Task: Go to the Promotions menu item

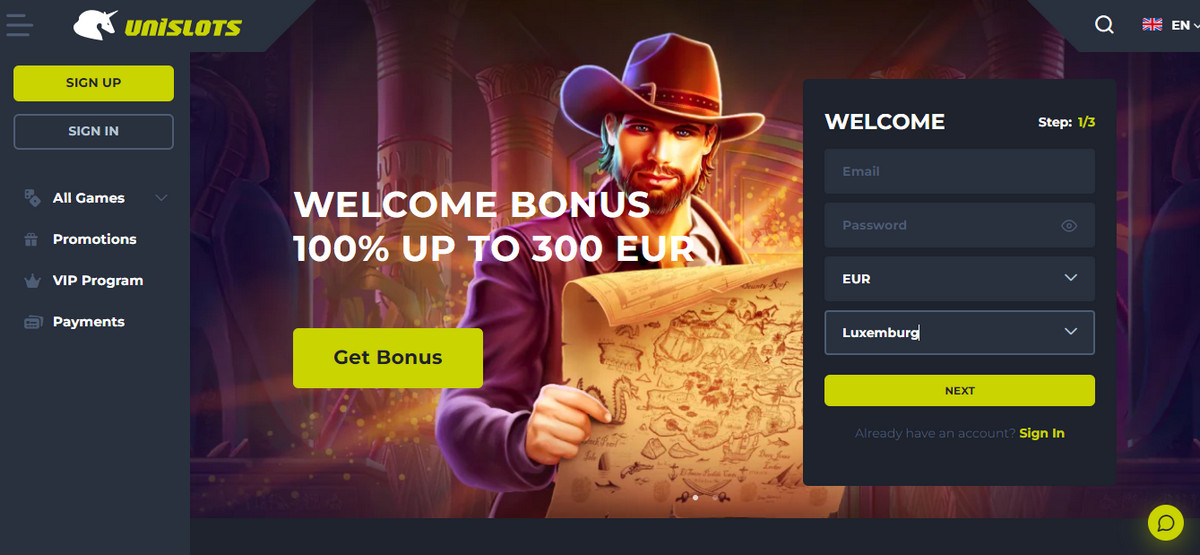Action: point(94,239)
